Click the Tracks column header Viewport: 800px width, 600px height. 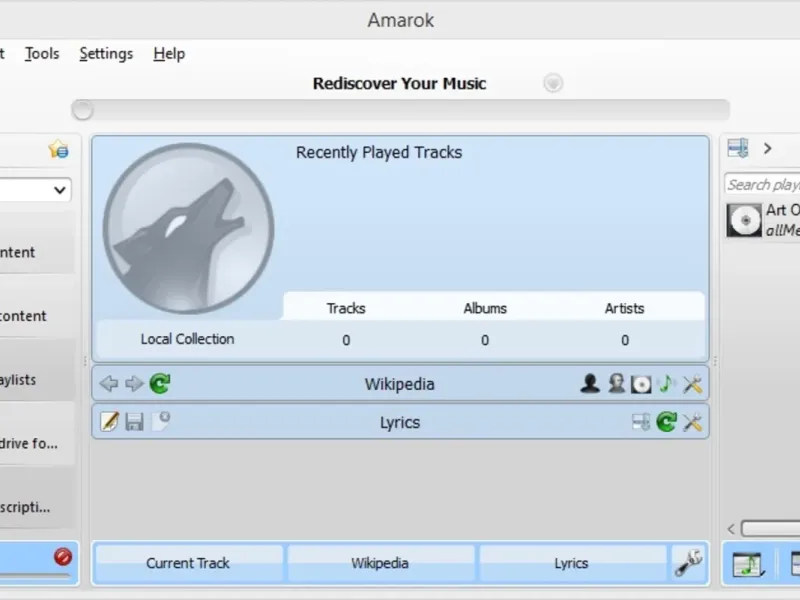click(x=346, y=308)
